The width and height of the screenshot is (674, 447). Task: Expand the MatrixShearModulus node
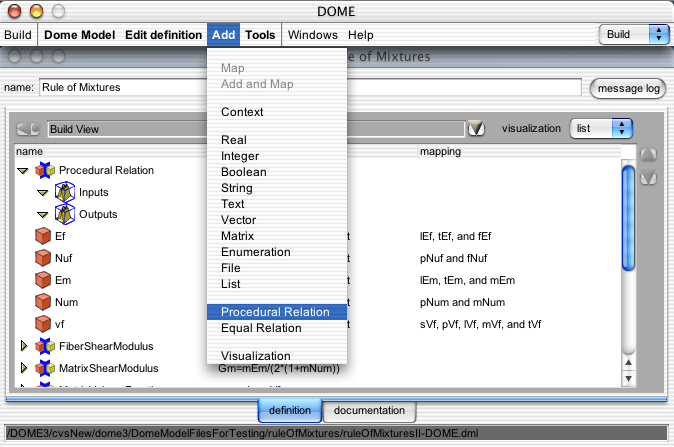point(24,367)
